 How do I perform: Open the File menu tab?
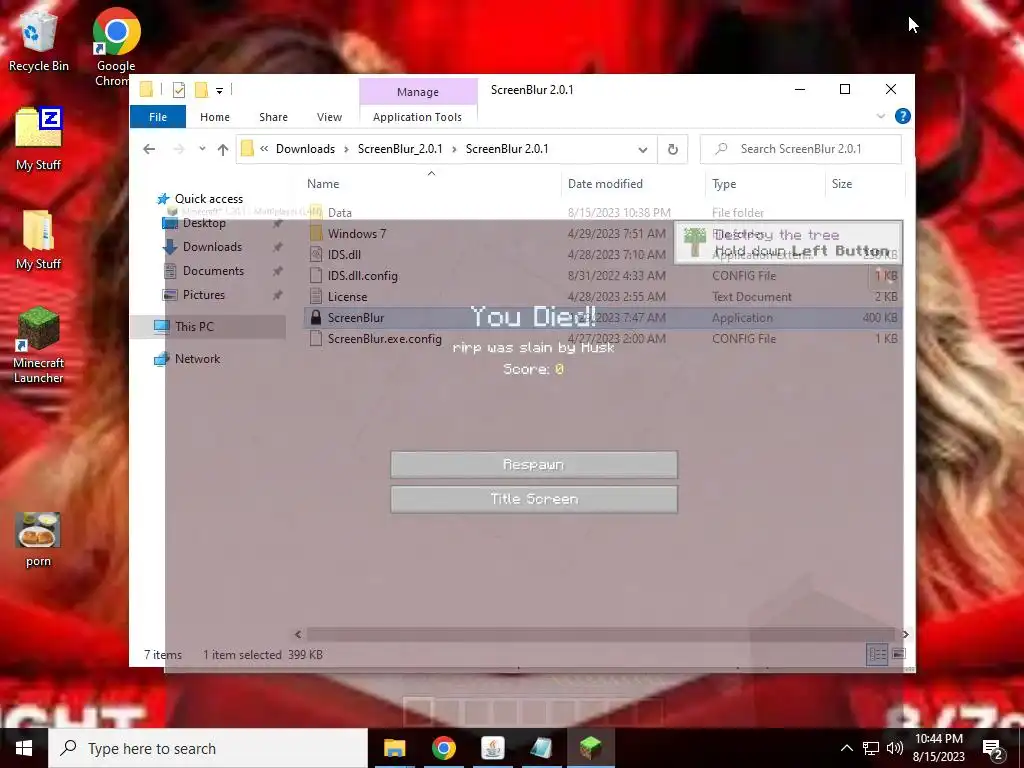[x=158, y=117]
